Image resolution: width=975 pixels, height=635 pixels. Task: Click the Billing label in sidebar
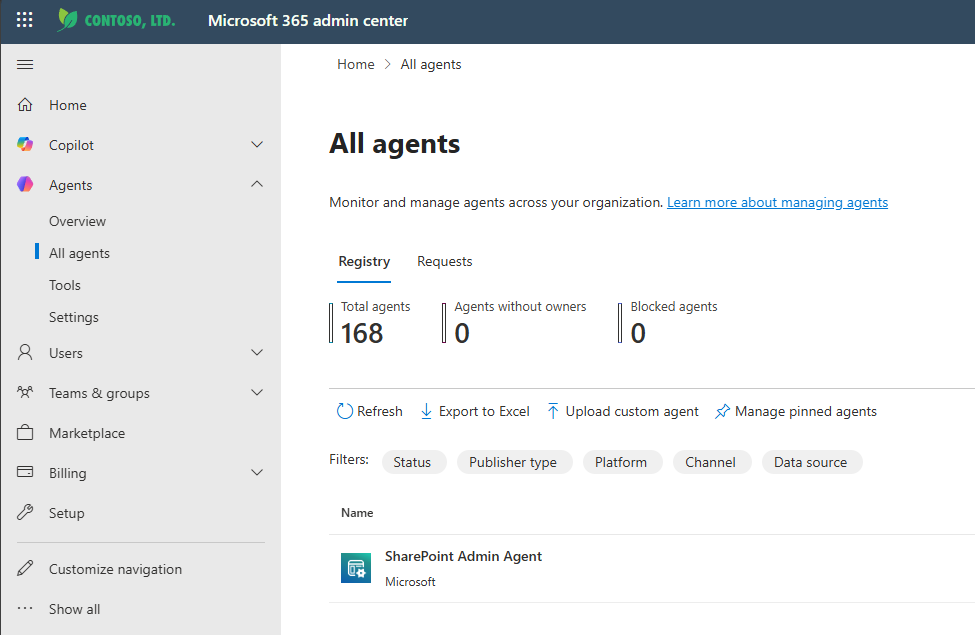68,473
